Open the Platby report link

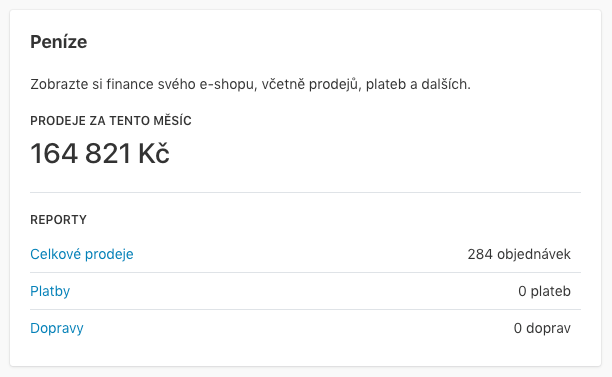click(50, 291)
